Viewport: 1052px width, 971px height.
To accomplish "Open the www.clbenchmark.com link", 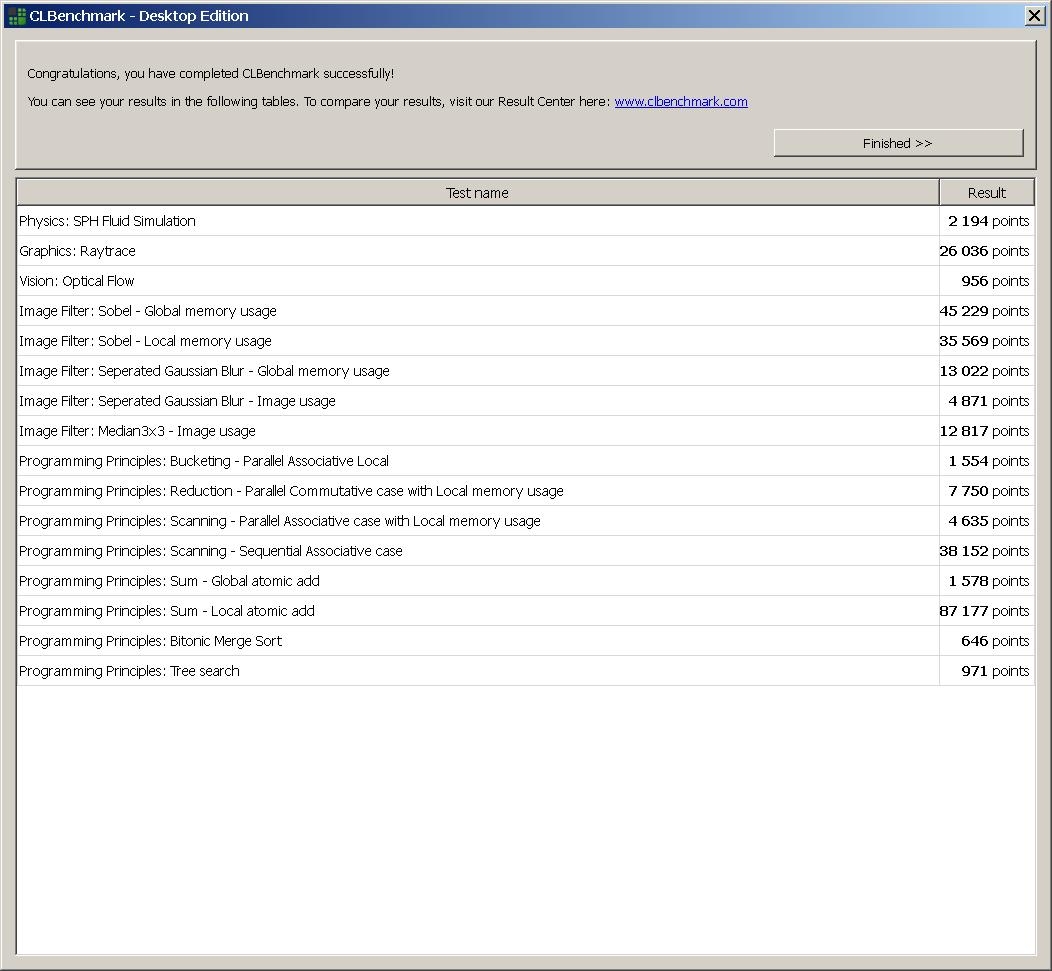I will (x=681, y=101).
